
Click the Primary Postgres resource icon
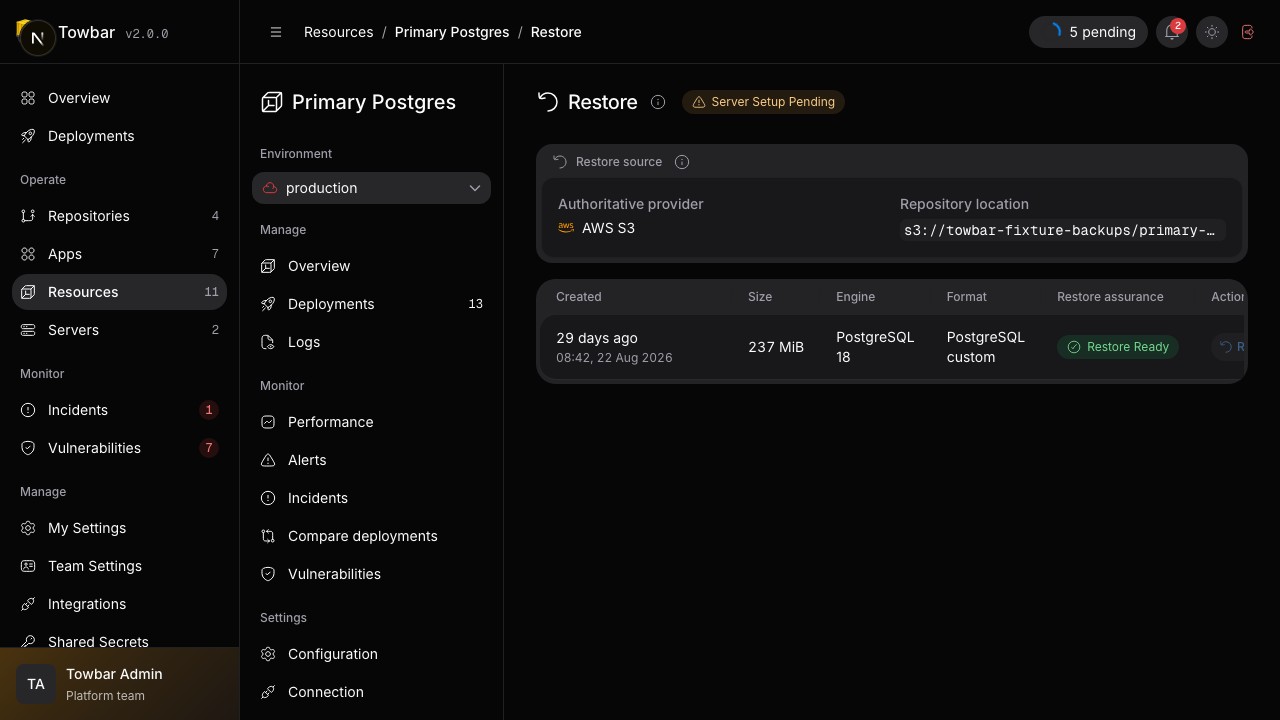[271, 102]
